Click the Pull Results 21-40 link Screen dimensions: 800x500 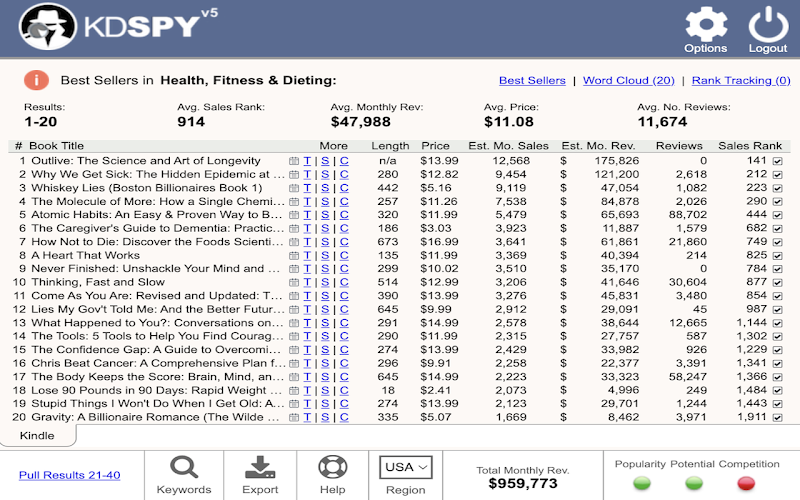click(x=69, y=475)
